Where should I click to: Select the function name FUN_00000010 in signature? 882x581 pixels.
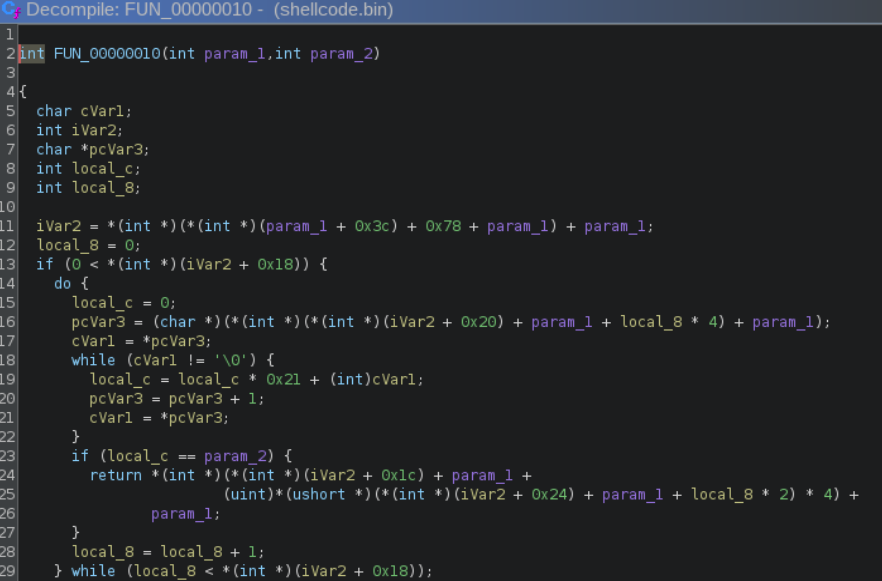click(x=107, y=54)
